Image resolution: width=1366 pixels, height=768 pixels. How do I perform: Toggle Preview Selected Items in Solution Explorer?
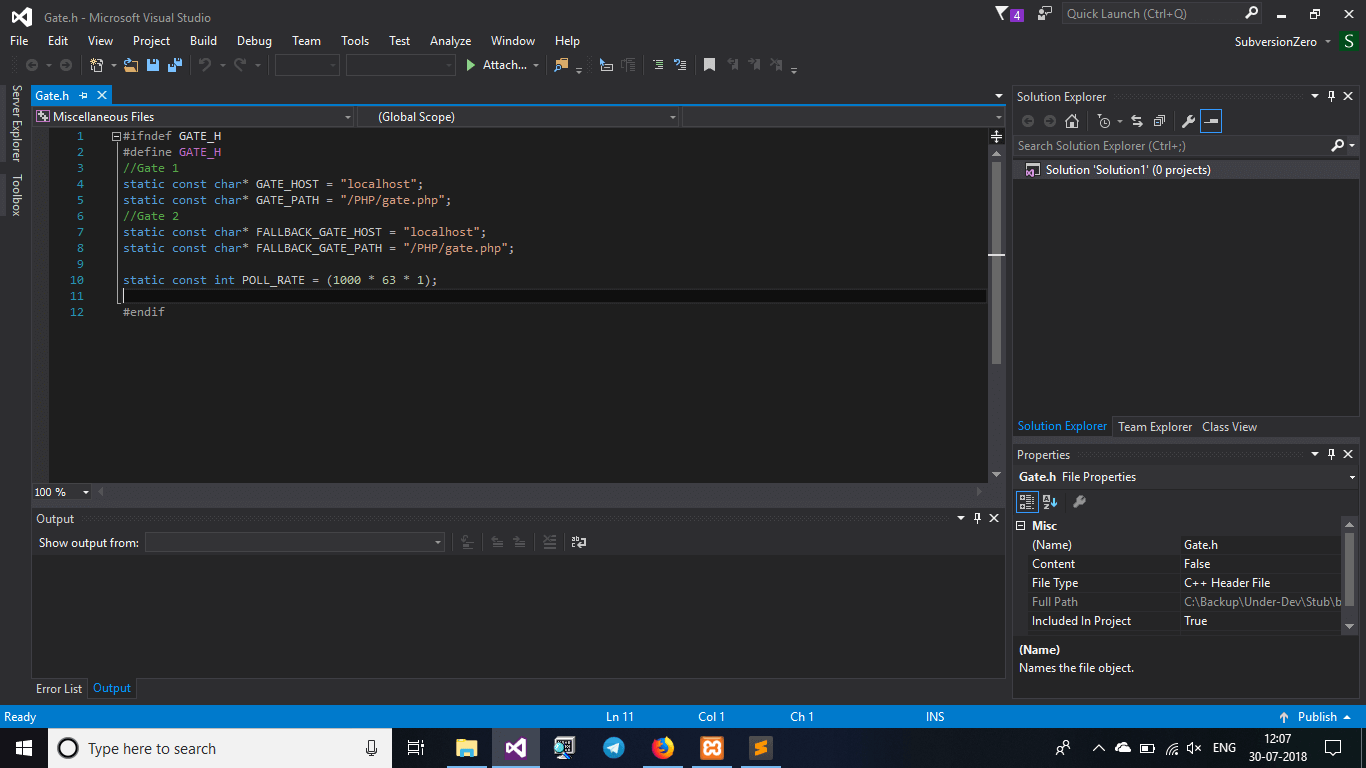point(1211,121)
